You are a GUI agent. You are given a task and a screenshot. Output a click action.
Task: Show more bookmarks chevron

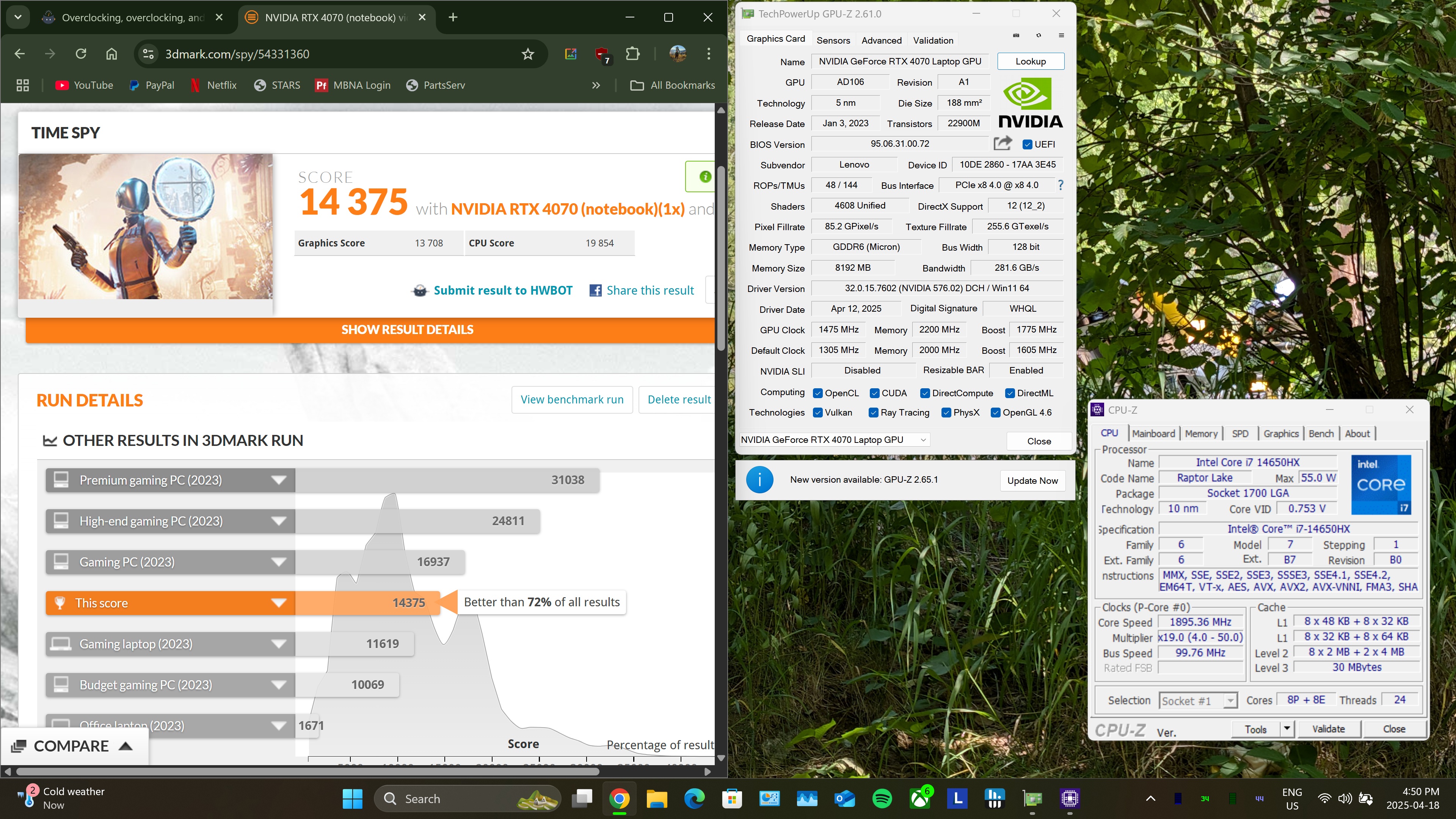pyautogui.click(x=596, y=85)
